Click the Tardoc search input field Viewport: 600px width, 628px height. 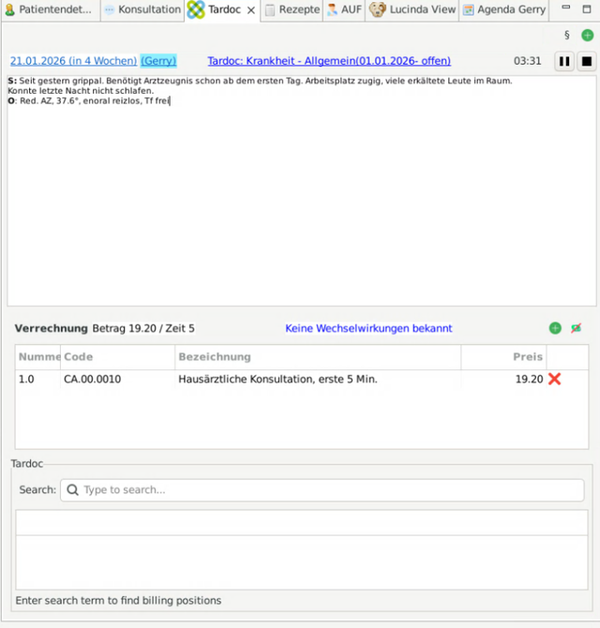pos(322,490)
